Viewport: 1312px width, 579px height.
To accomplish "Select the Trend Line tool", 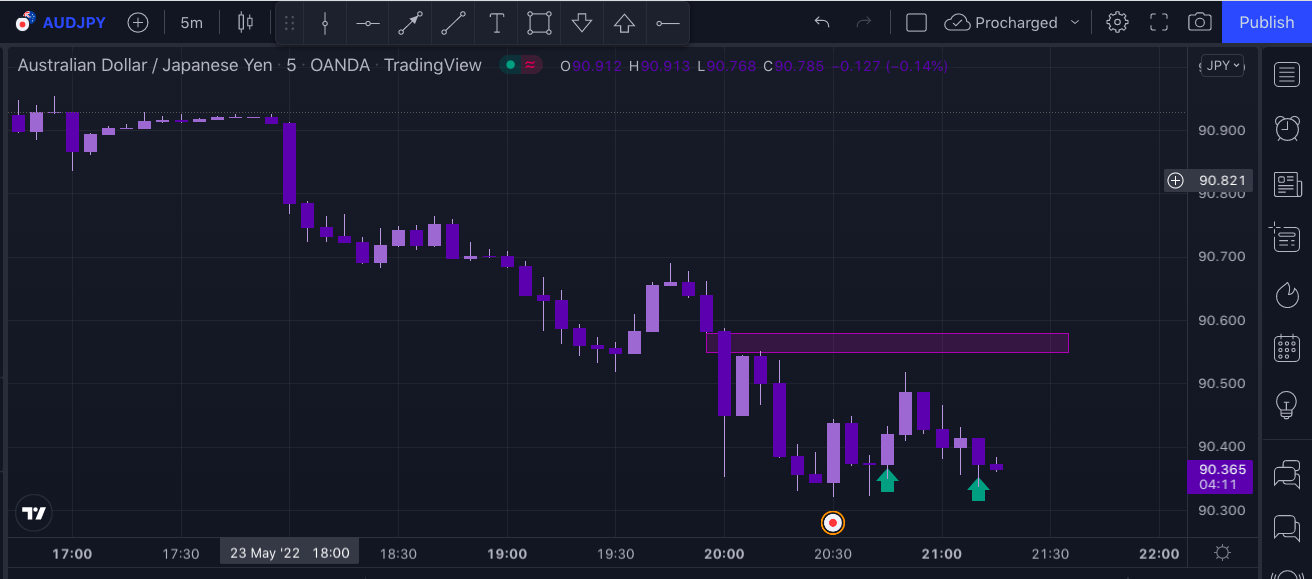I will click(453, 22).
